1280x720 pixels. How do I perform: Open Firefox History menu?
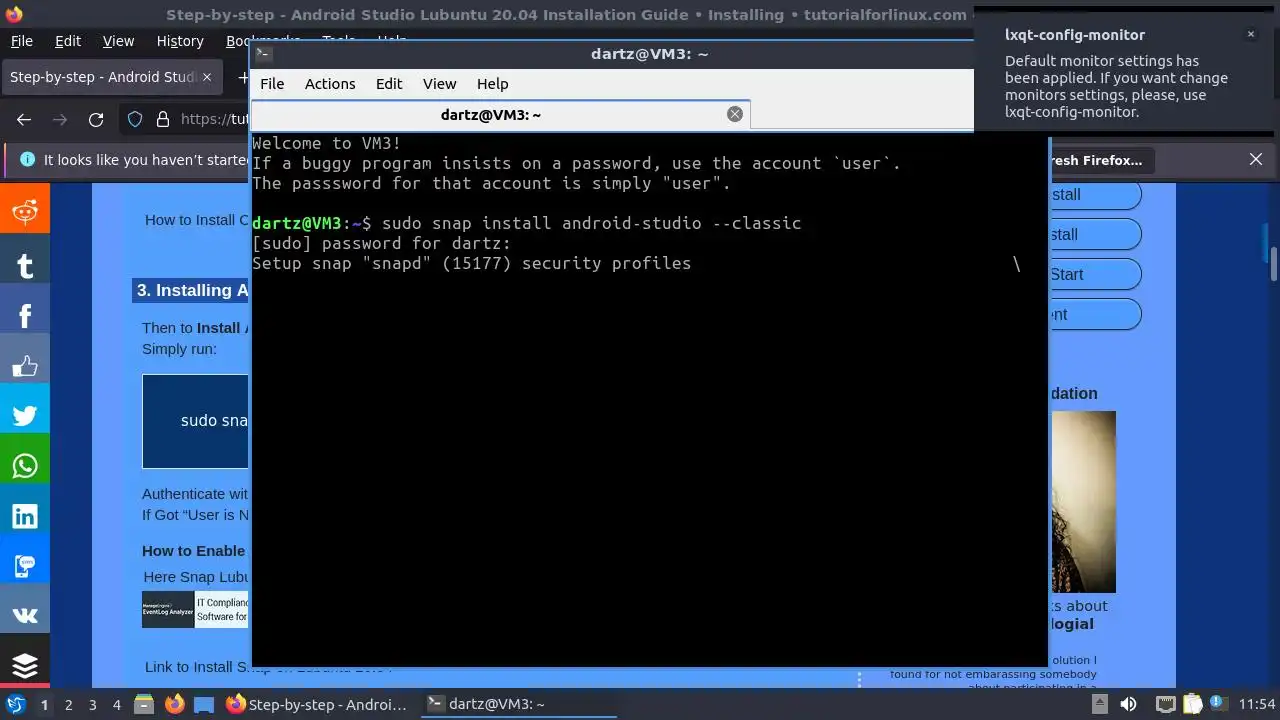[180, 41]
